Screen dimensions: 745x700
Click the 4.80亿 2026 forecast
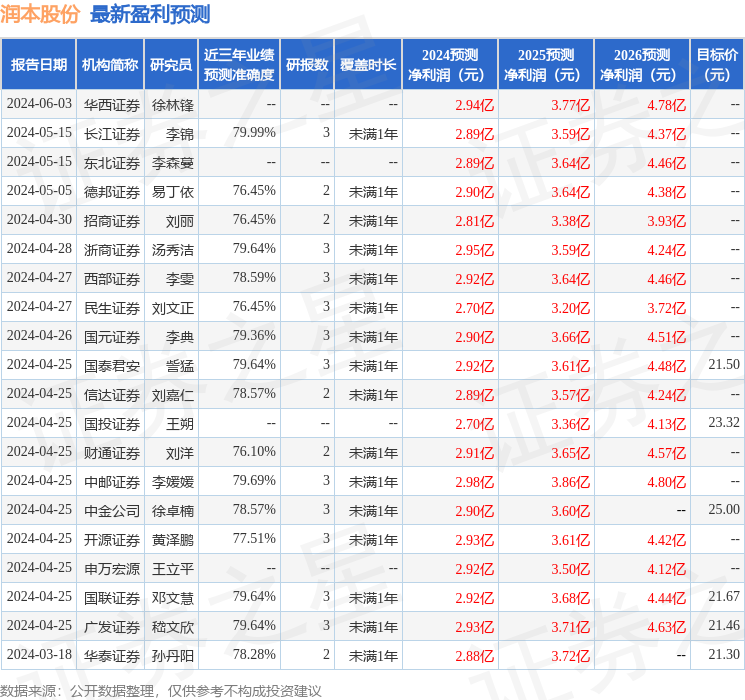[x=667, y=482]
